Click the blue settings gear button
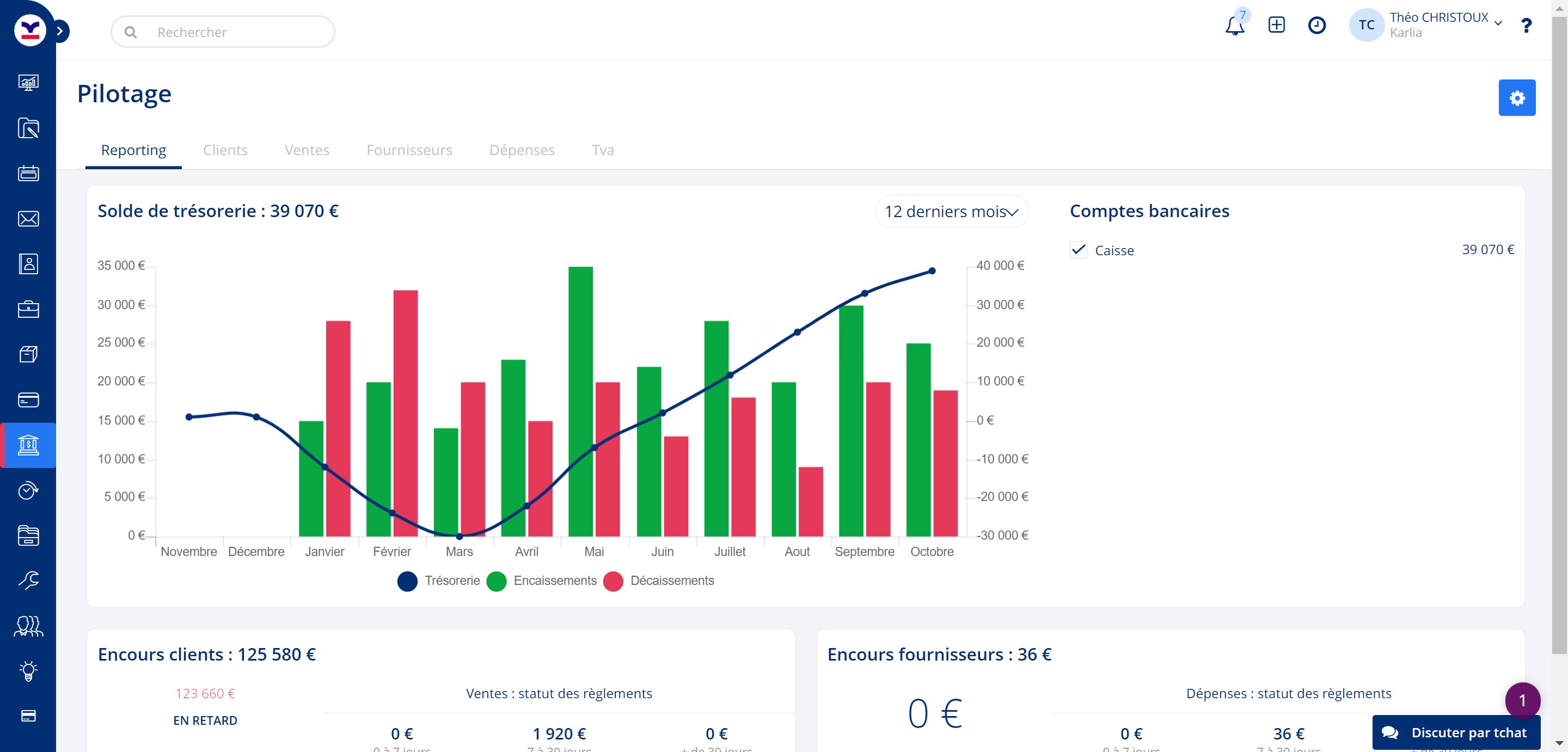 [1516, 98]
